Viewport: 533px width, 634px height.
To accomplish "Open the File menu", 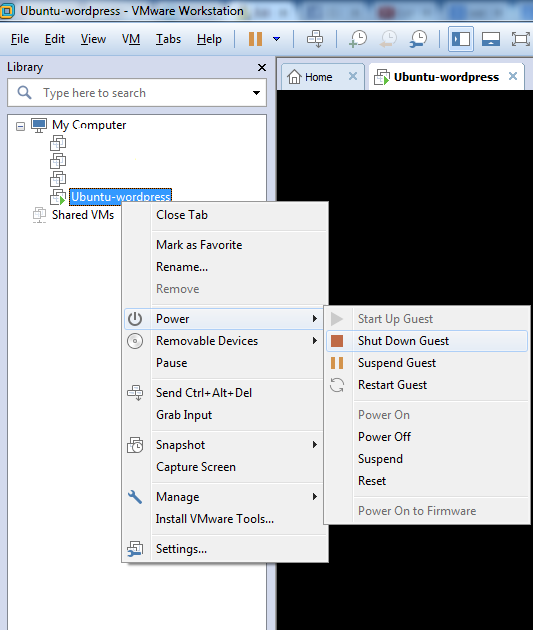I will 20,39.
